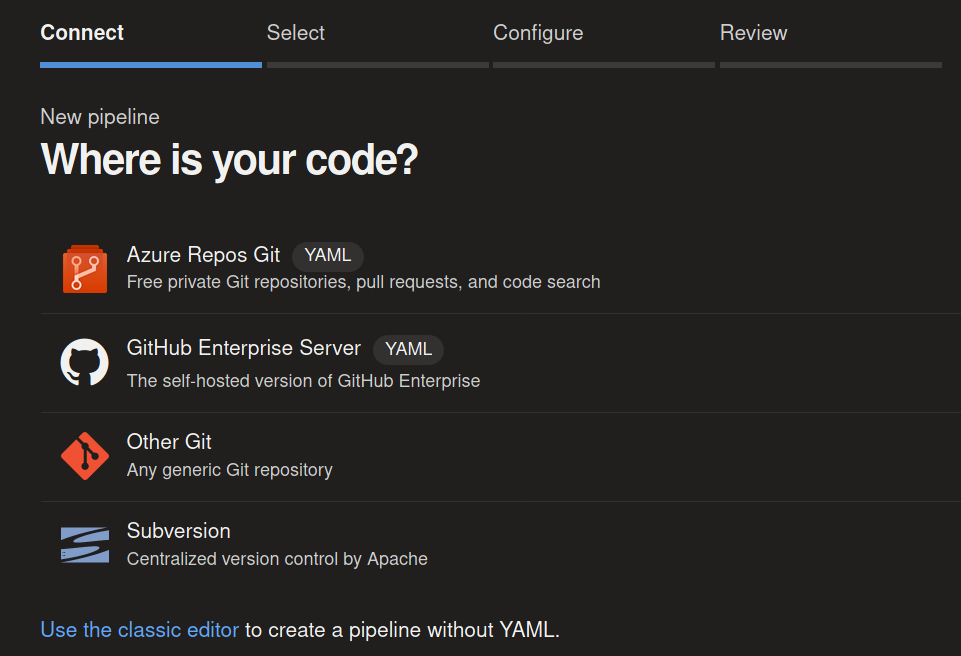Select GitHub Enterprise Server option
The width and height of the screenshot is (961, 656).
coord(501,363)
